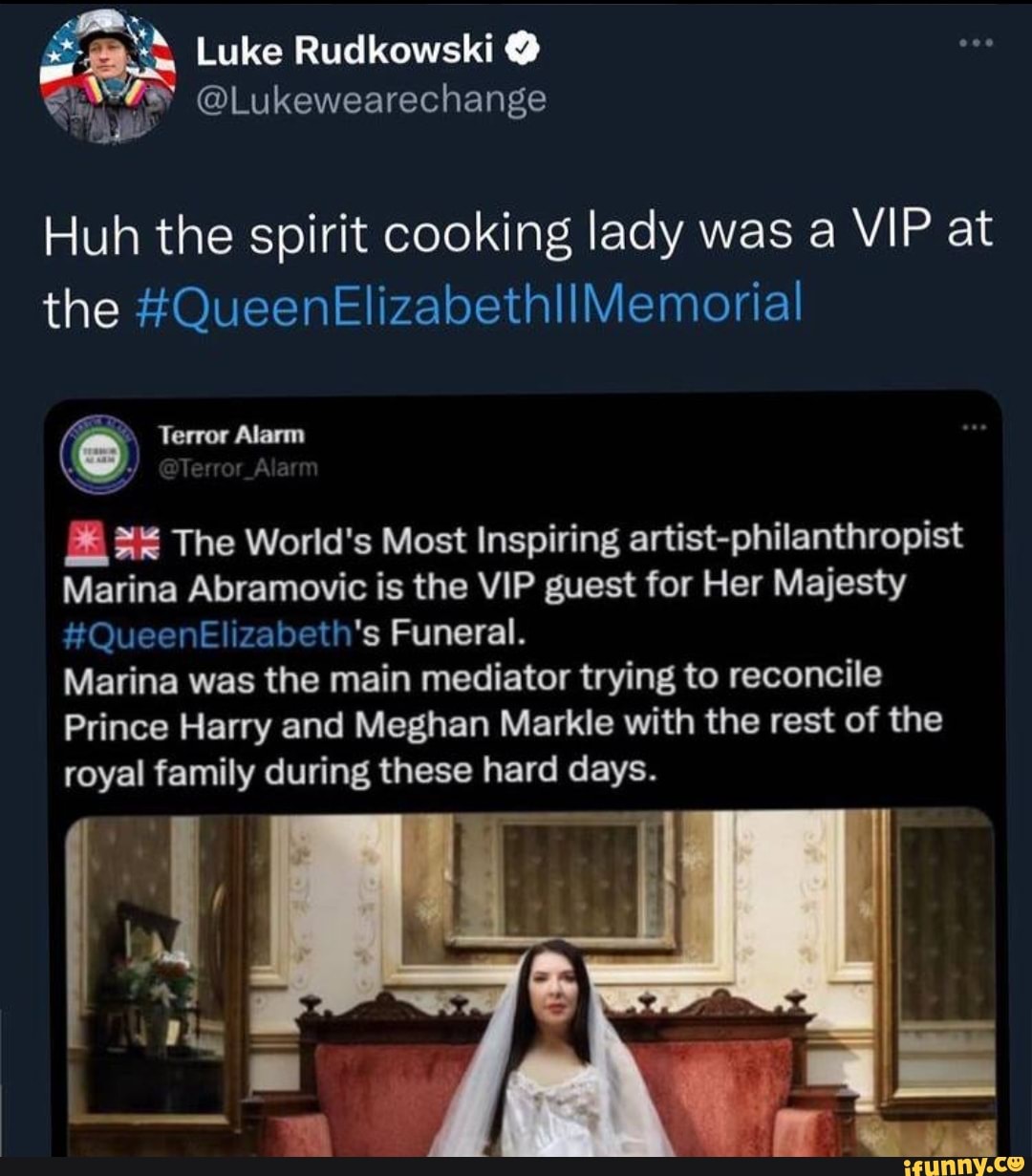
Task: Click the red flashing alarm emoji
Action: click(84, 538)
